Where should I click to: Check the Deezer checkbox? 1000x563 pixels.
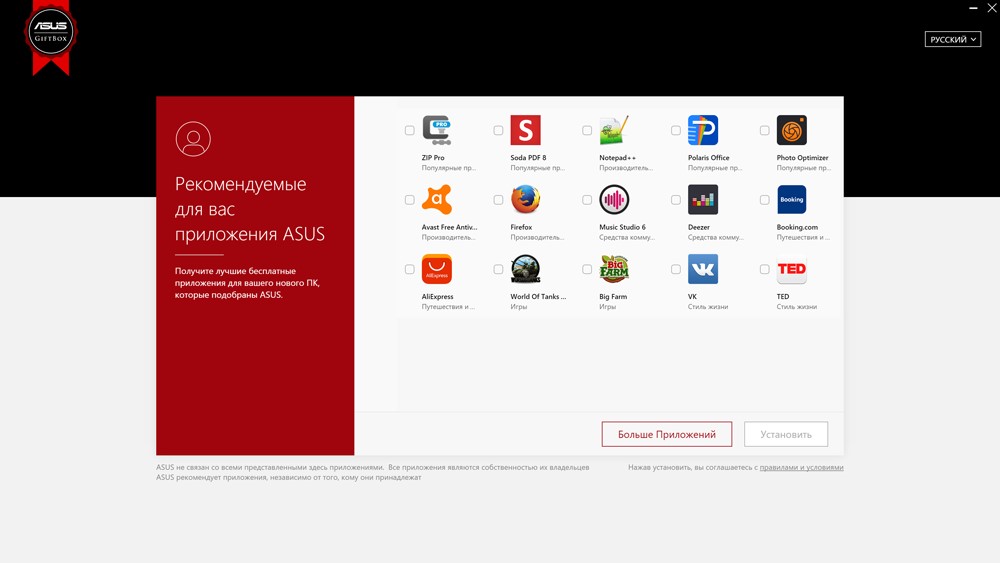coord(675,200)
